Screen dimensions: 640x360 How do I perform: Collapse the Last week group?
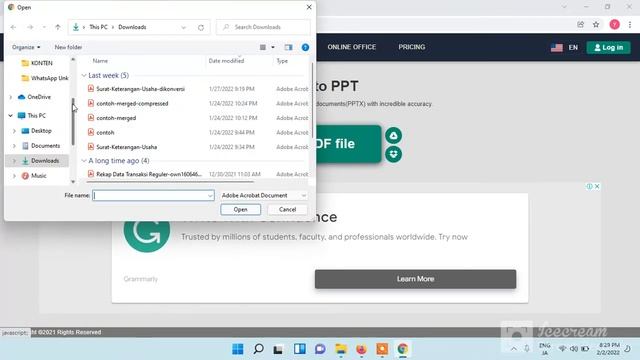pyautogui.click(x=84, y=76)
